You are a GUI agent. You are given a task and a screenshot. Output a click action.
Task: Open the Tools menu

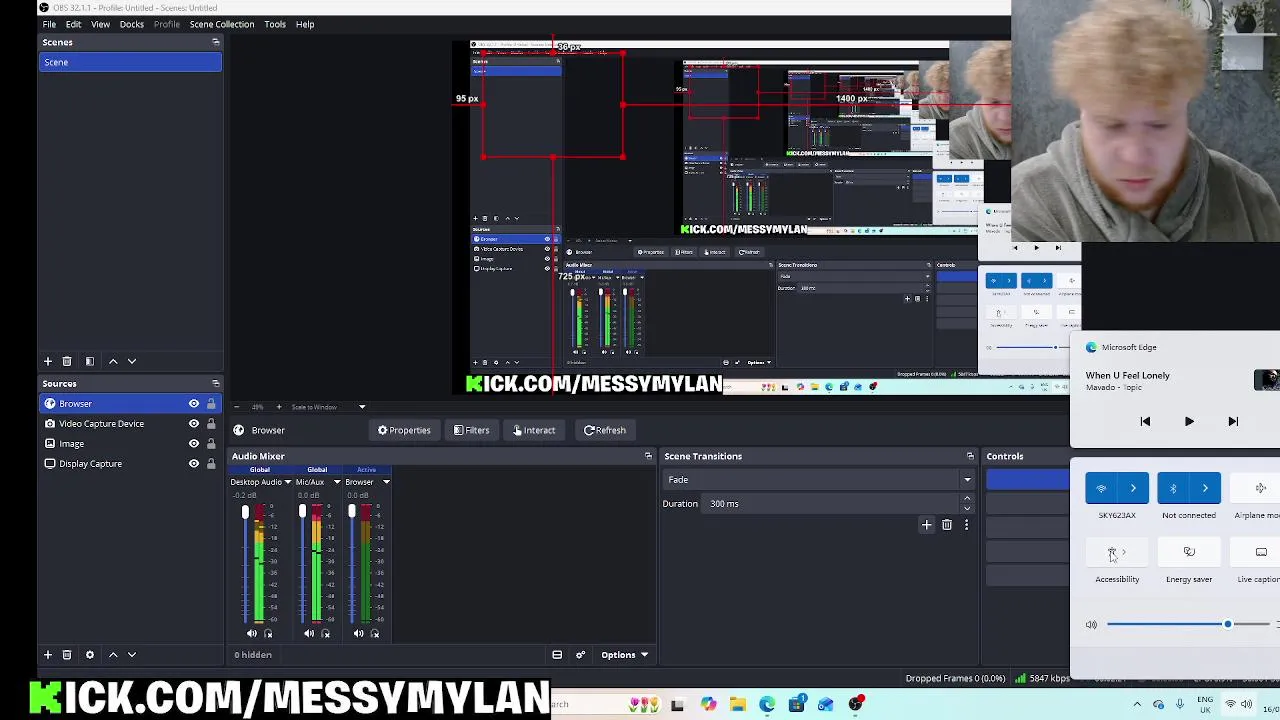275,24
